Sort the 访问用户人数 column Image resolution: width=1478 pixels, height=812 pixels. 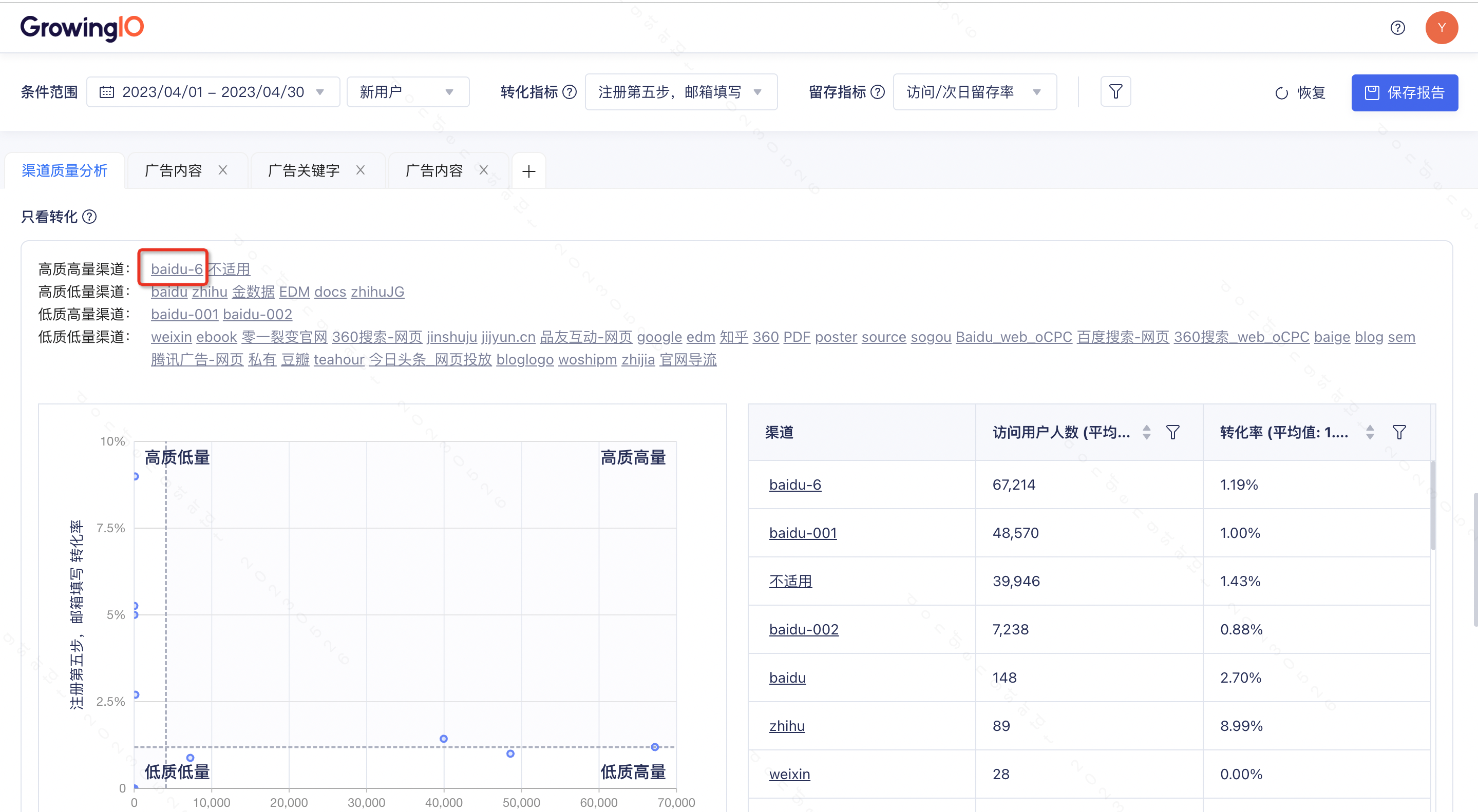coord(1146,432)
